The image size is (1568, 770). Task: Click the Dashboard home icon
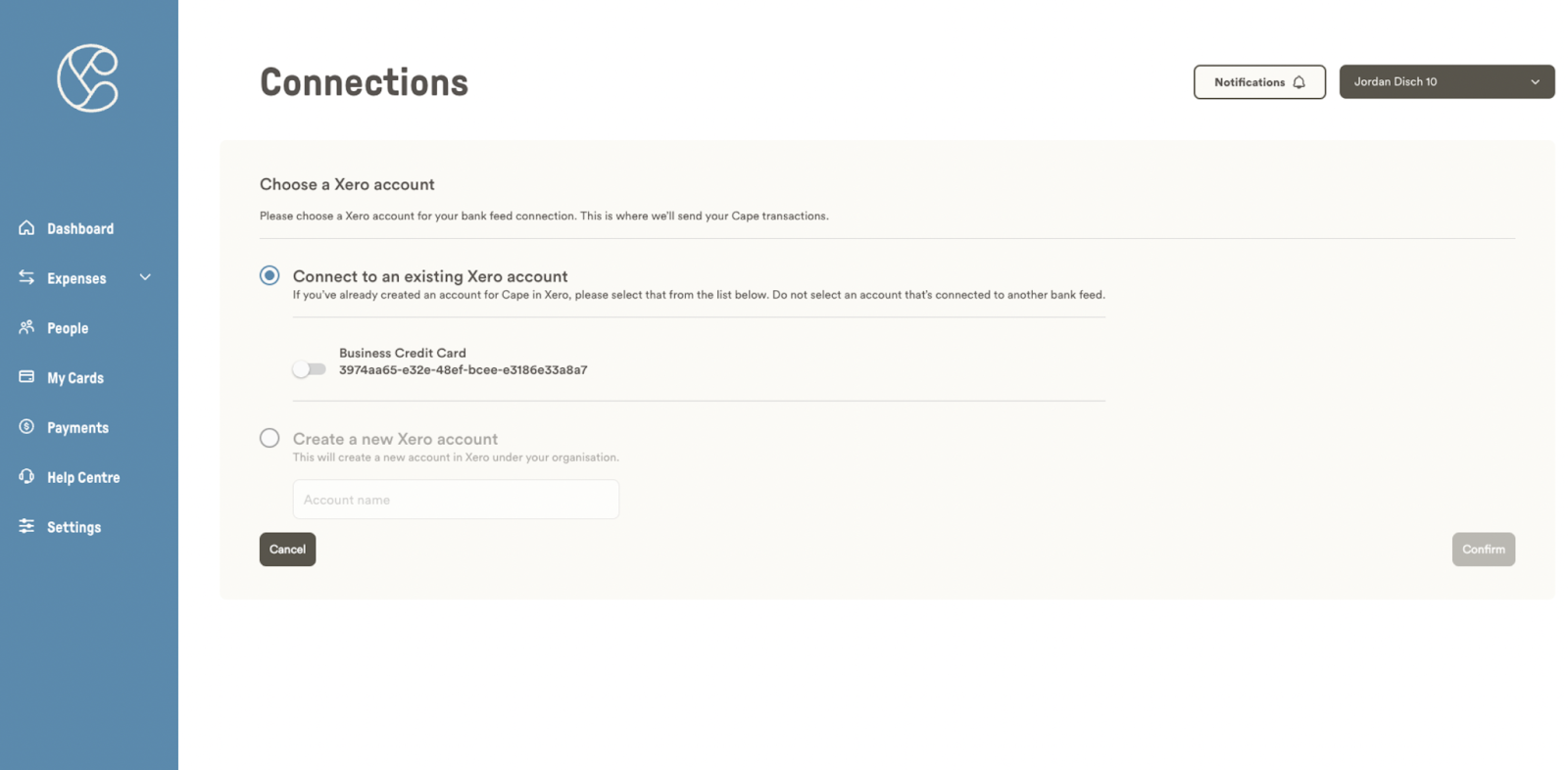coord(26,228)
